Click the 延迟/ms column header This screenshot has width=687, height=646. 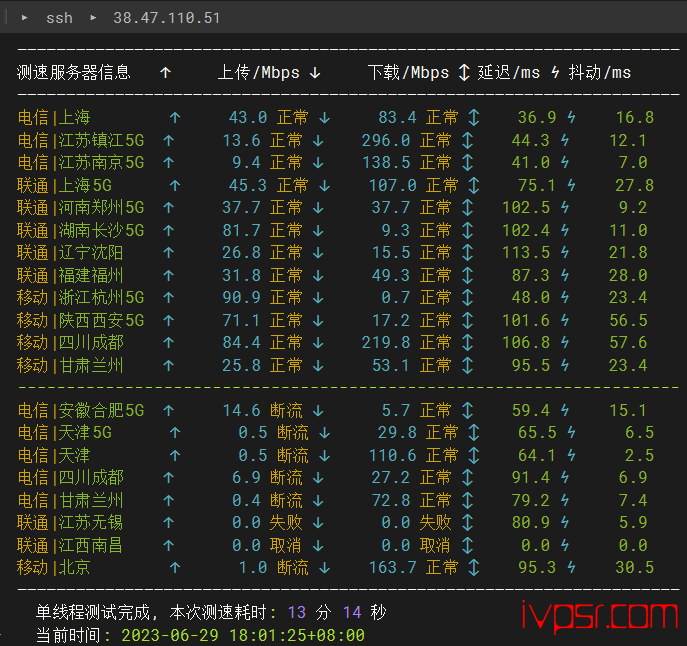509,72
